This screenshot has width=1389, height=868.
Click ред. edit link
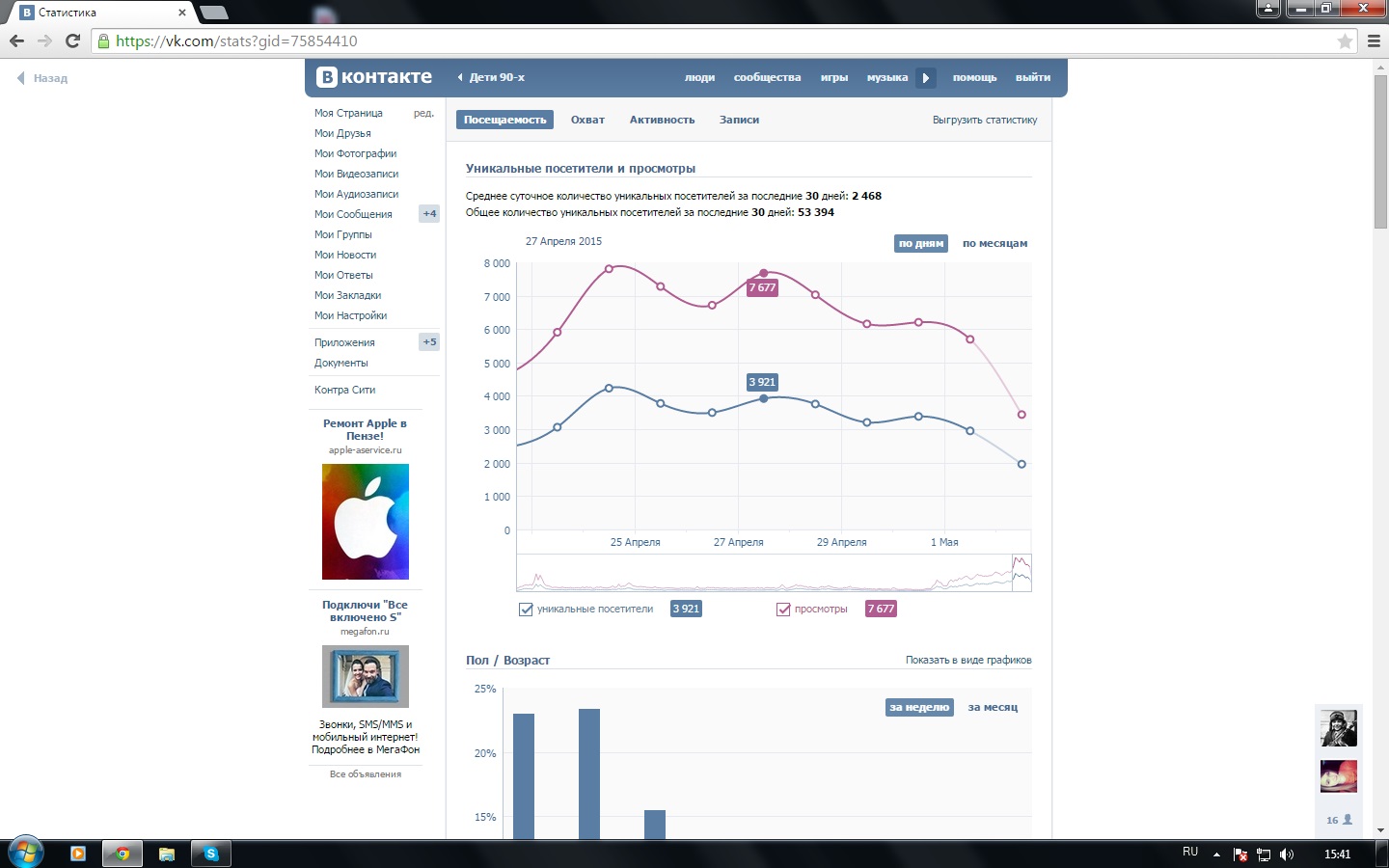(423, 113)
